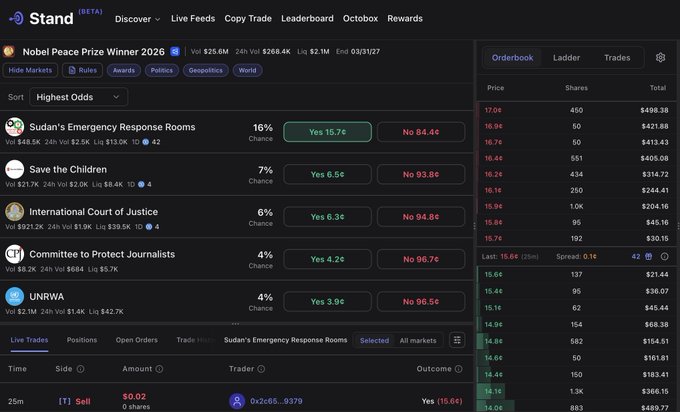Click No 84.4¢ for Sudan's Emergency Response Rooms
The width and height of the screenshot is (680, 412).
click(x=421, y=132)
